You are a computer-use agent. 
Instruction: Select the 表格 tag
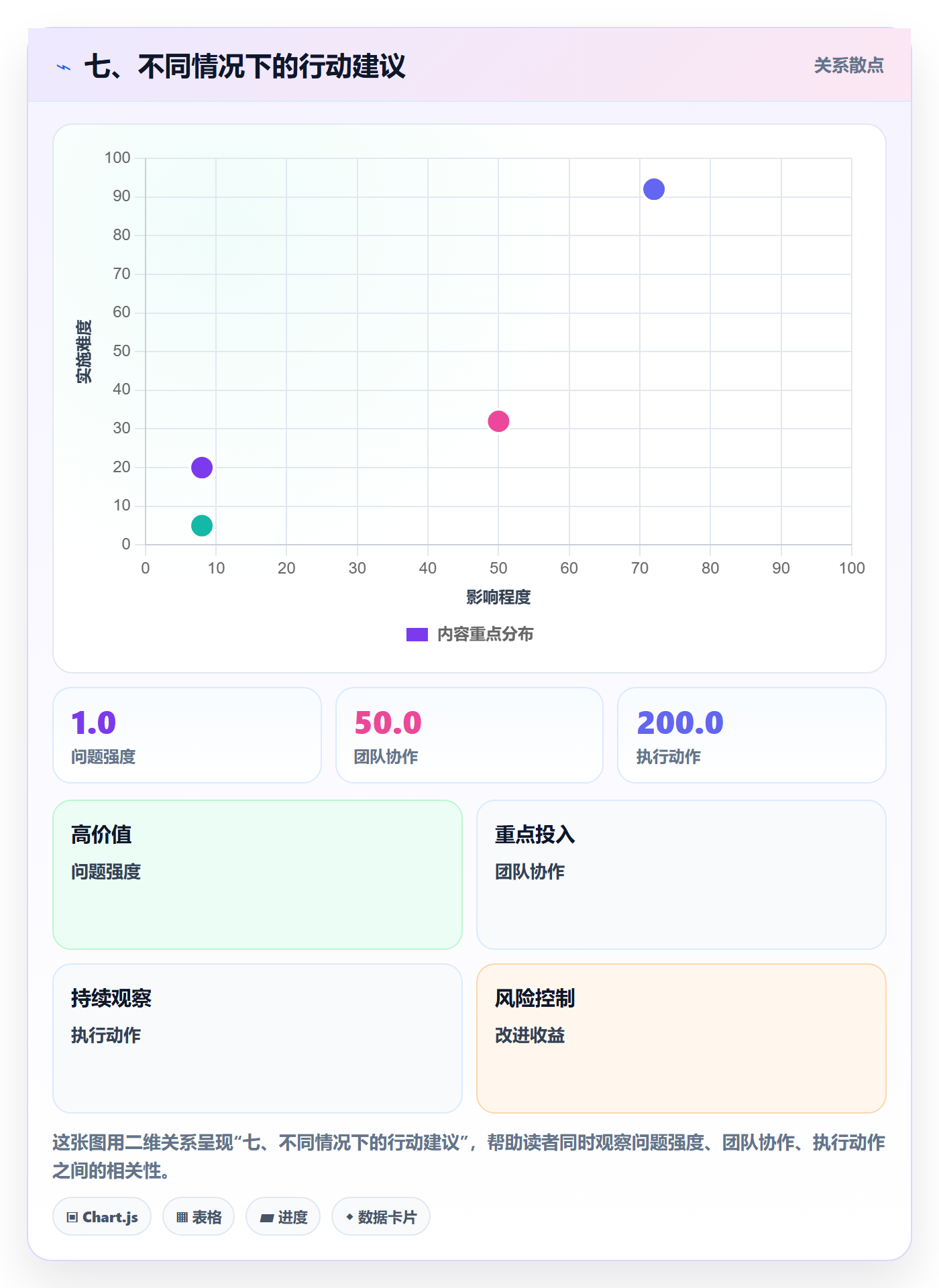[199, 1217]
